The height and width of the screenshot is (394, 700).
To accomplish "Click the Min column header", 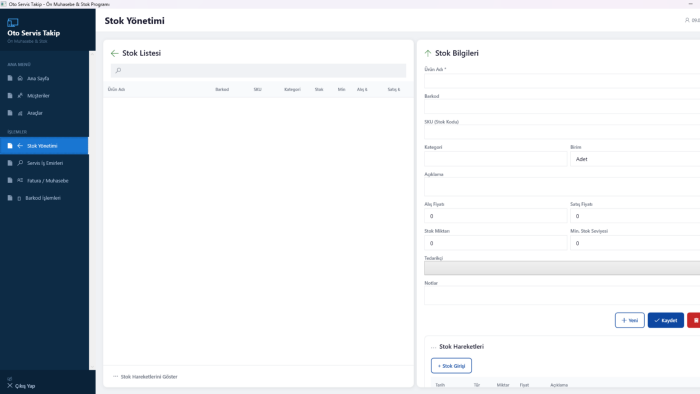I will tap(342, 89).
